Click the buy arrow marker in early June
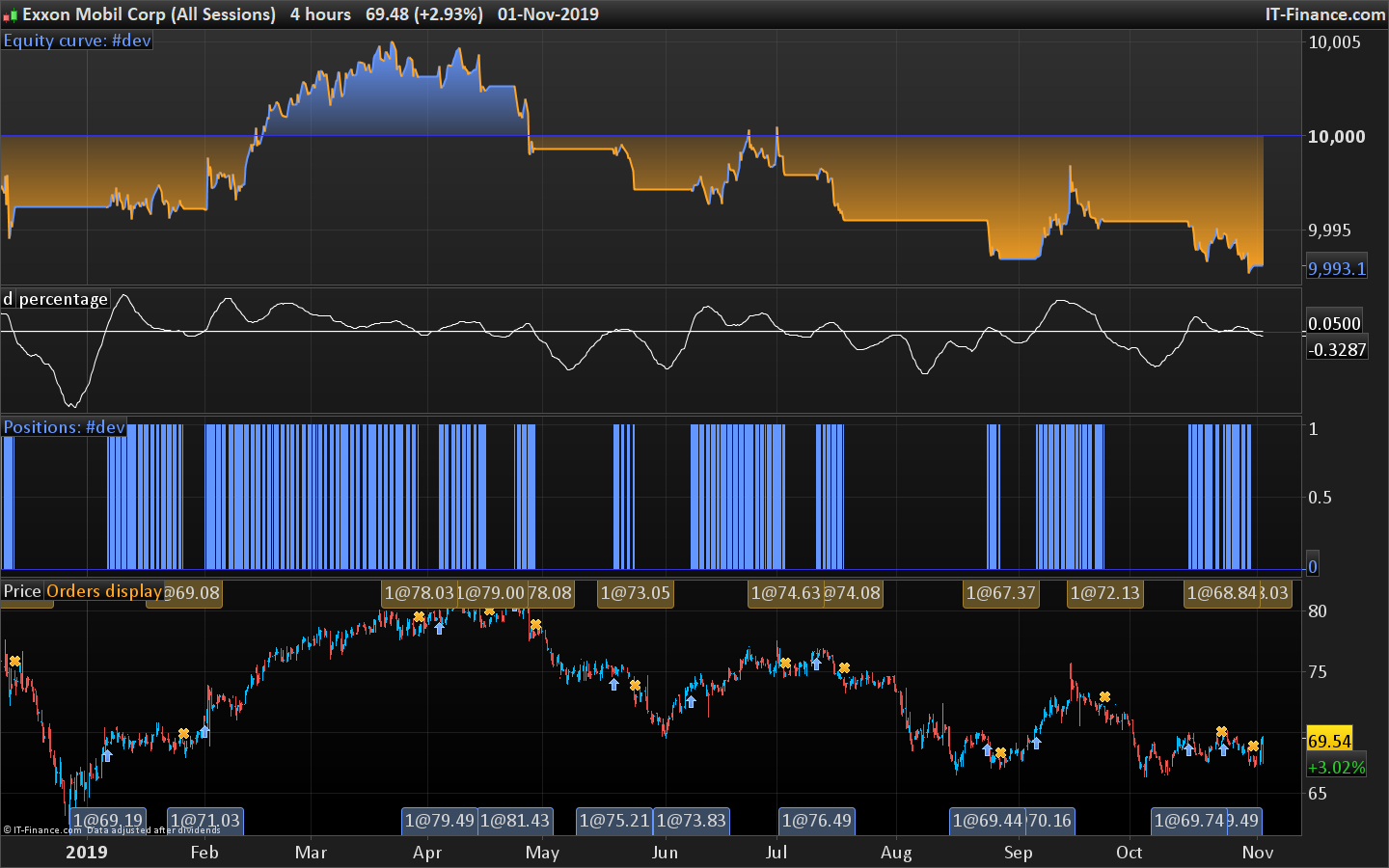Screen dimensions: 1389x868 [x=691, y=701]
